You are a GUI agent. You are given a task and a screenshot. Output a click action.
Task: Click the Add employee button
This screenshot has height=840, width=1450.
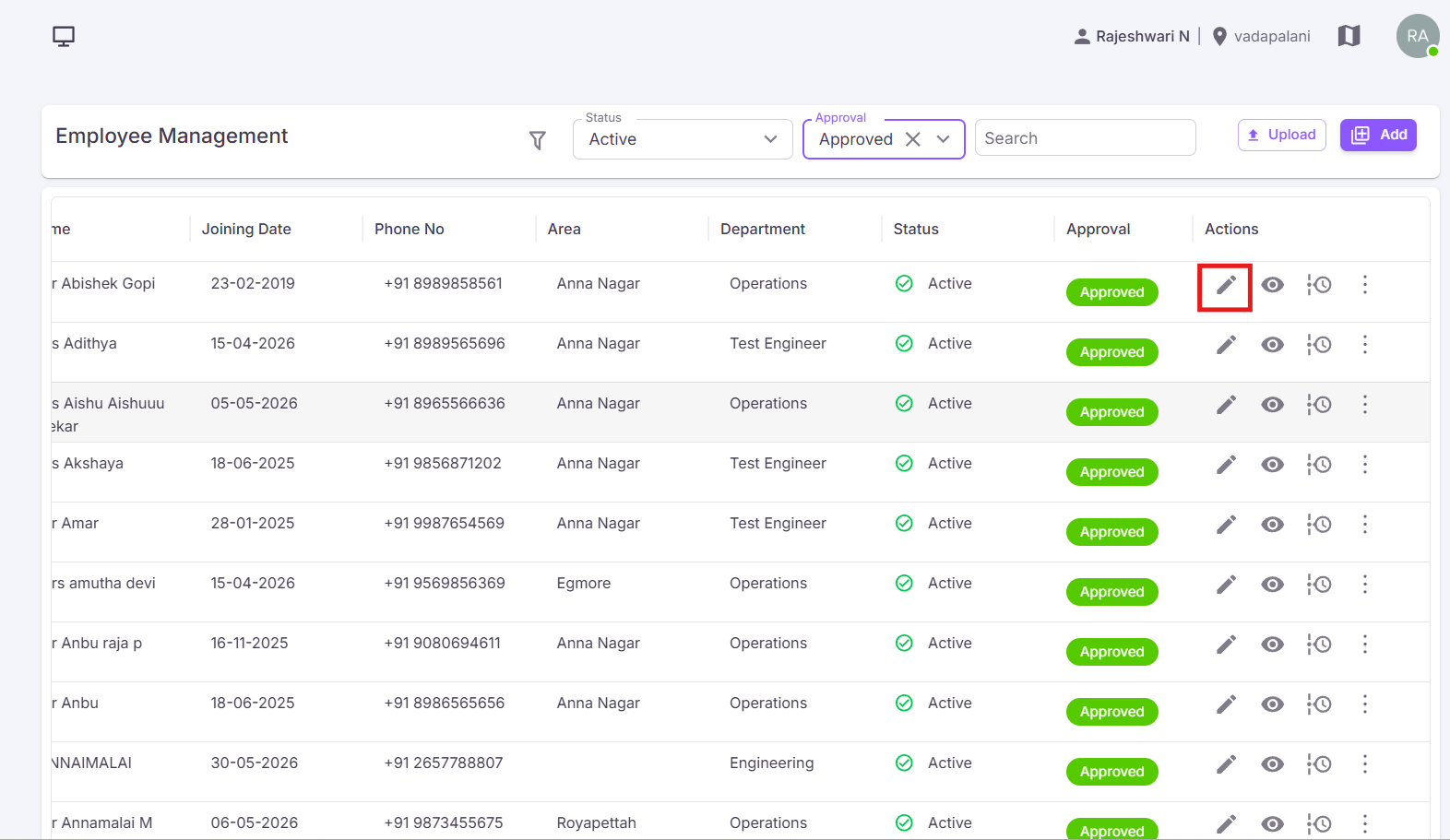pyautogui.click(x=1378, y=135)
